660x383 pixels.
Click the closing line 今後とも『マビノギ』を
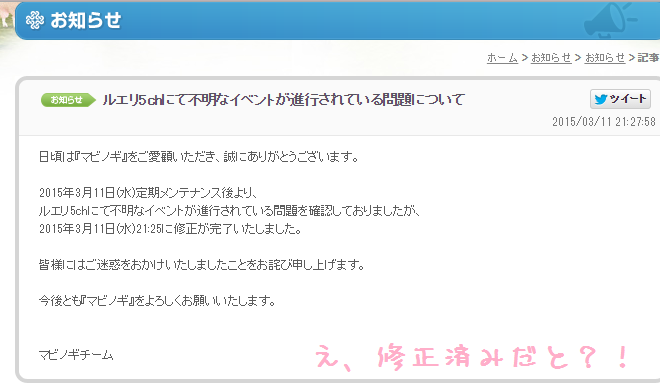[157, 301]
